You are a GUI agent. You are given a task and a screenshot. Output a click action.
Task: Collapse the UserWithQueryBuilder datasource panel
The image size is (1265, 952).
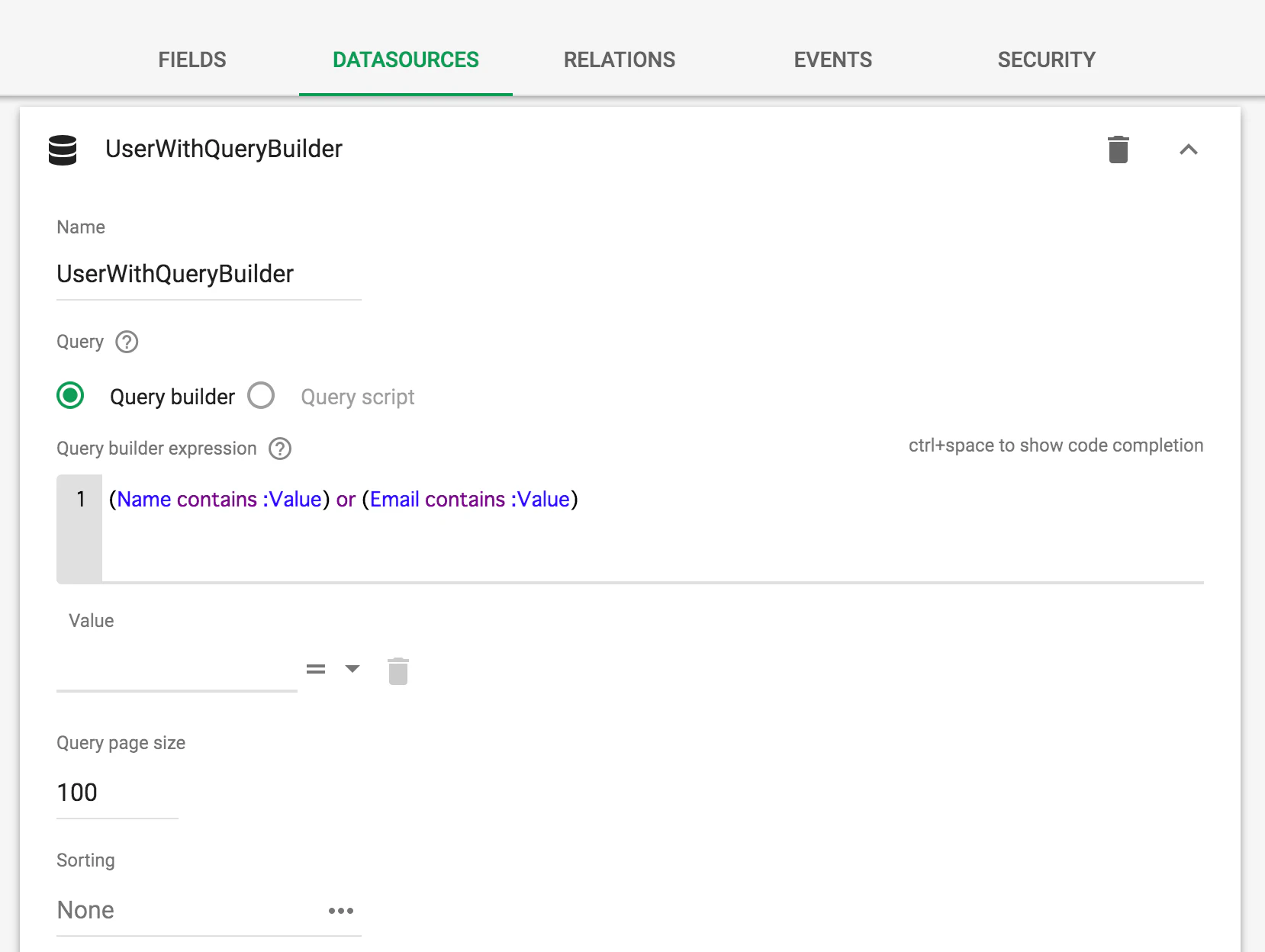click(1188, 150)
